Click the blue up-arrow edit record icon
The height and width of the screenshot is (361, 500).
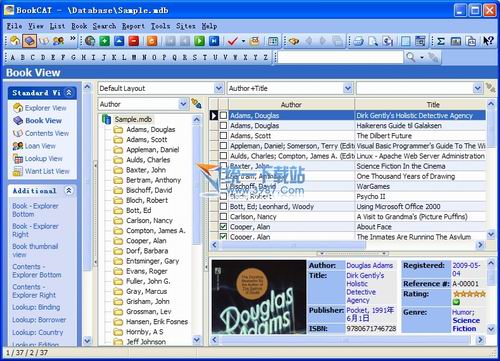coord(119,41)
